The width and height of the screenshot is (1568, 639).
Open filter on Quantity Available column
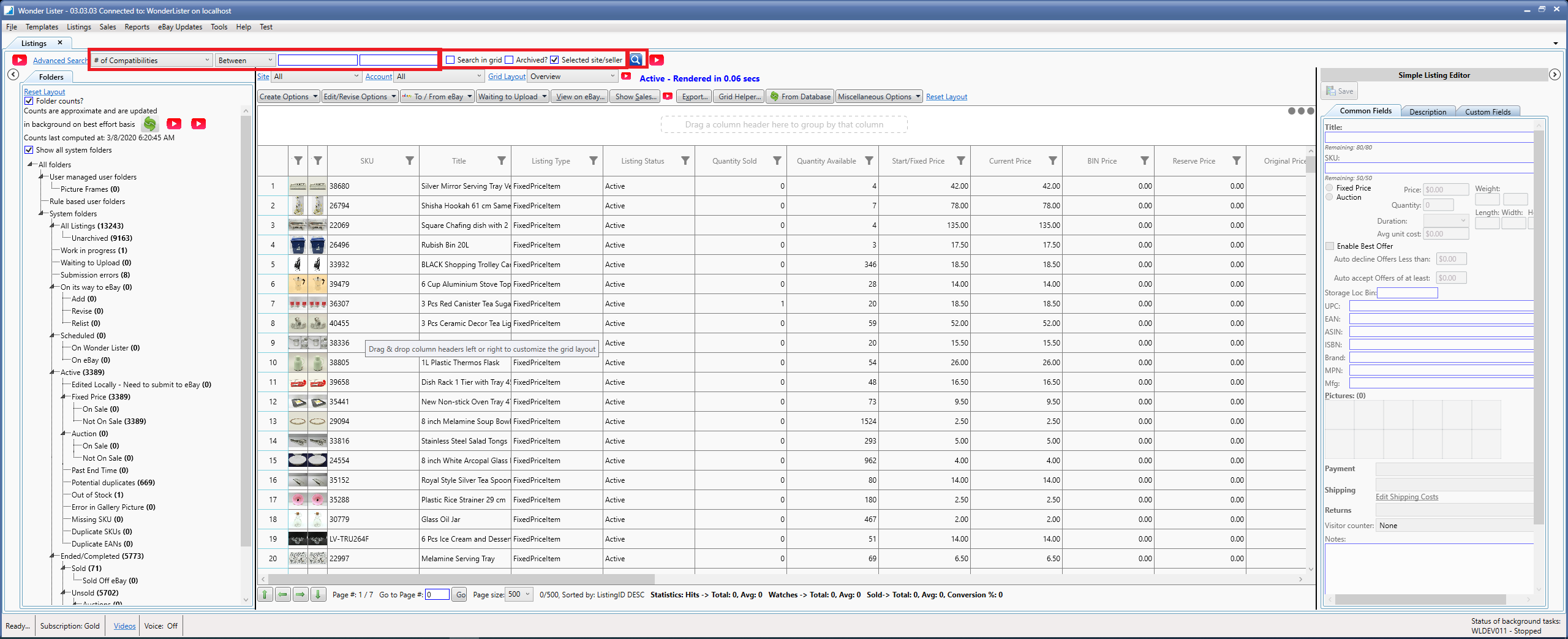tap(869, 161)
